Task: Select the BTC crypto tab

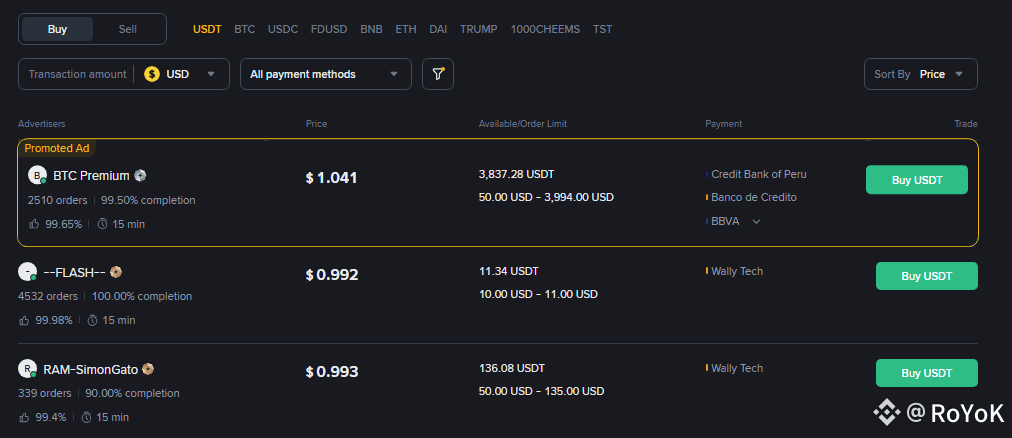Action: tap(245, 29)
